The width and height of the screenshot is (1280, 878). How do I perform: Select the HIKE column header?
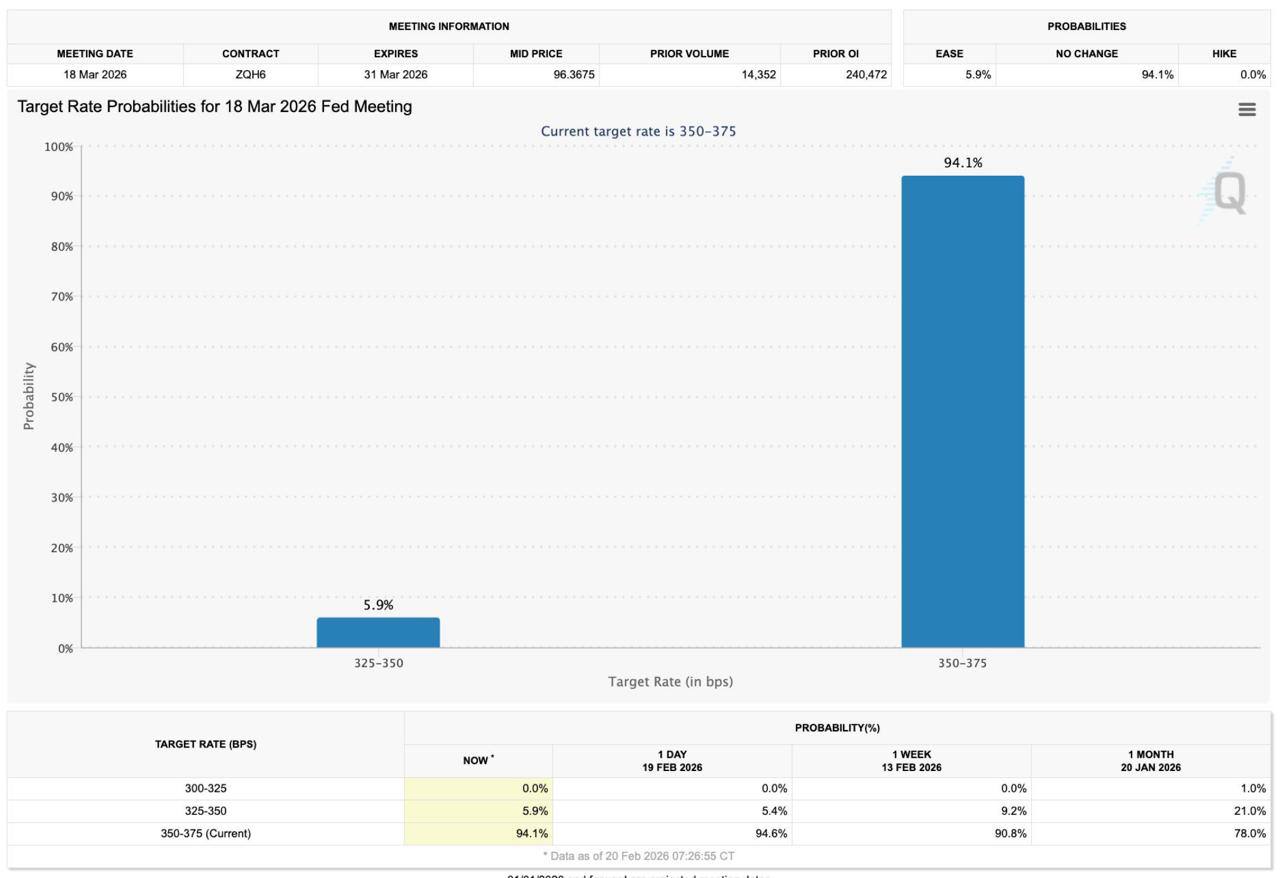pos(1224,54)
